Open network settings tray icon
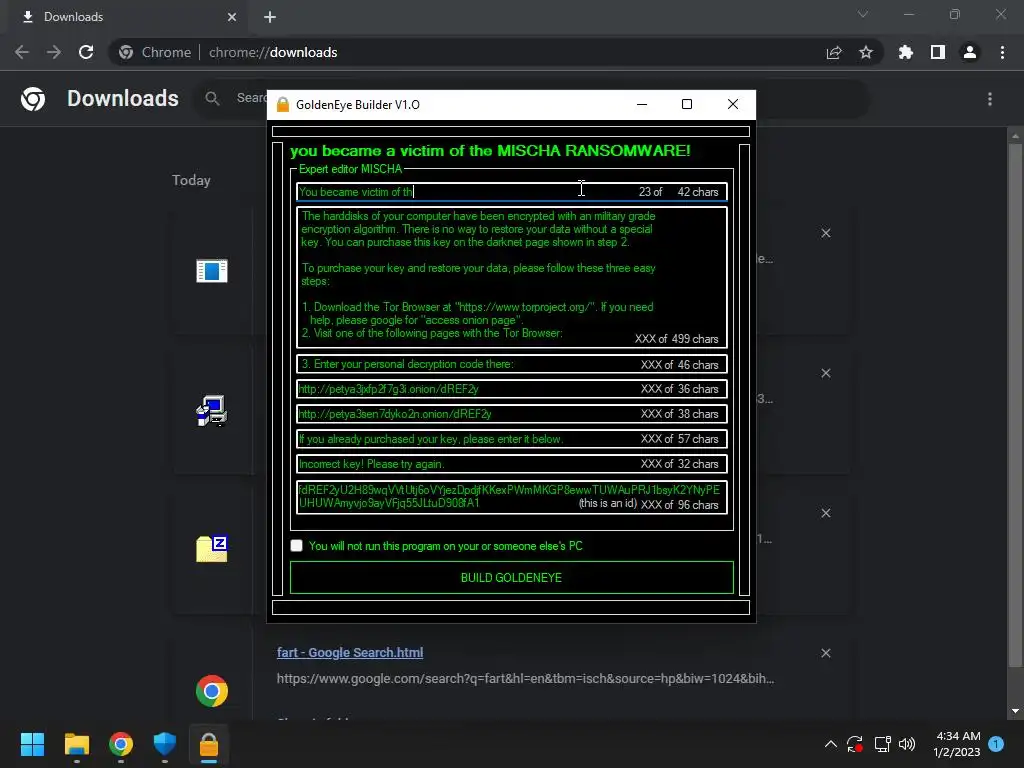This screenshot has width=1024, height=768. tap(882, 744)
